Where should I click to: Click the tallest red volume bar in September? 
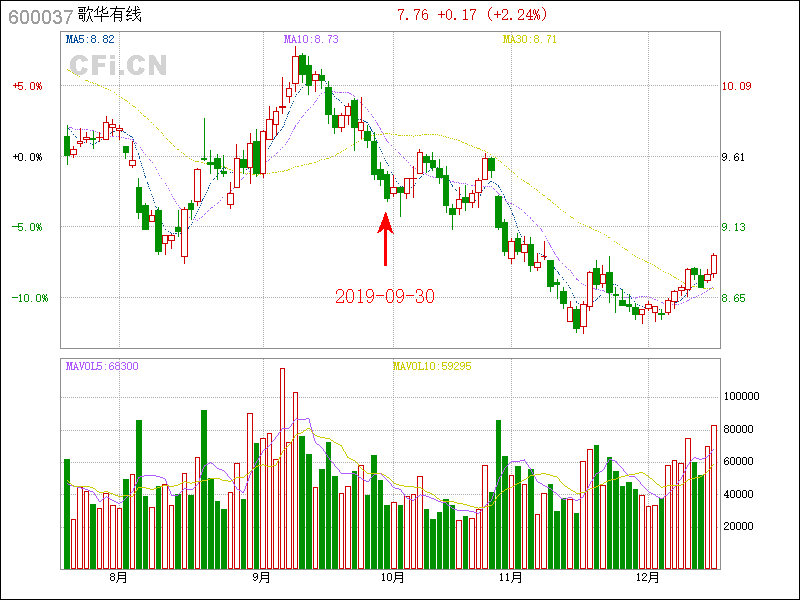coord(283,468)
